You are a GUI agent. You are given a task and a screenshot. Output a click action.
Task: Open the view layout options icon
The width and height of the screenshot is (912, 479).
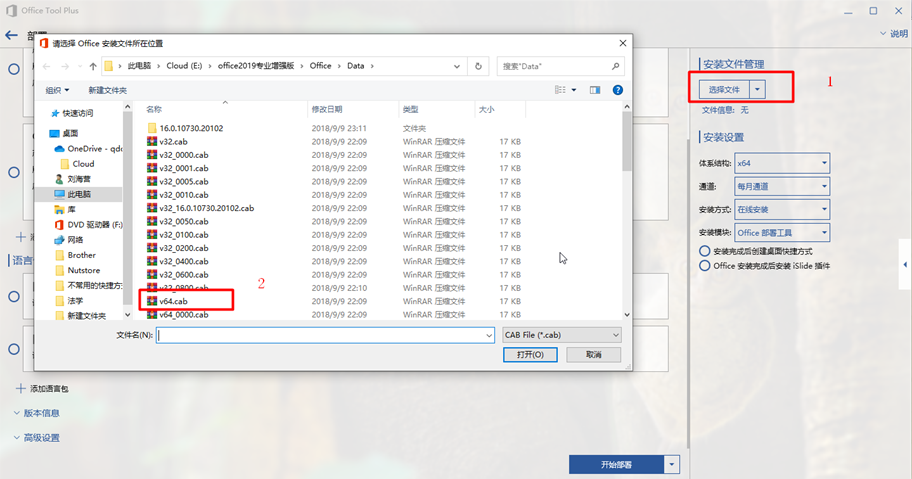[563, 90]
